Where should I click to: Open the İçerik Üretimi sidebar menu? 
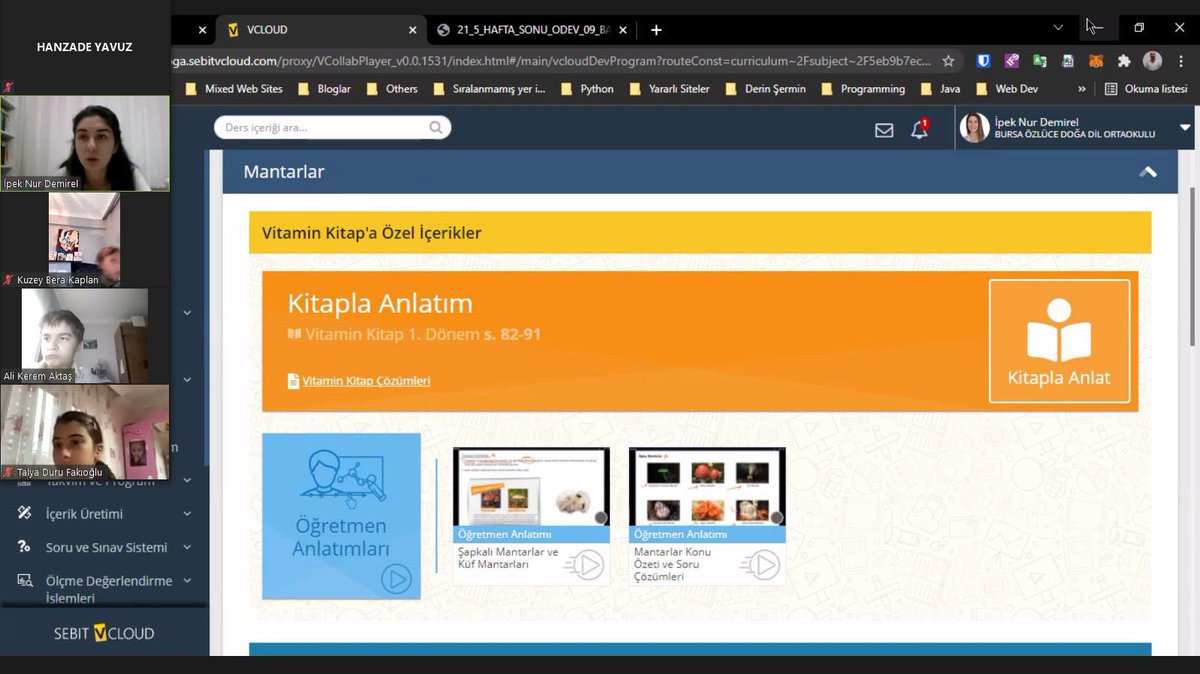point(104,514)
